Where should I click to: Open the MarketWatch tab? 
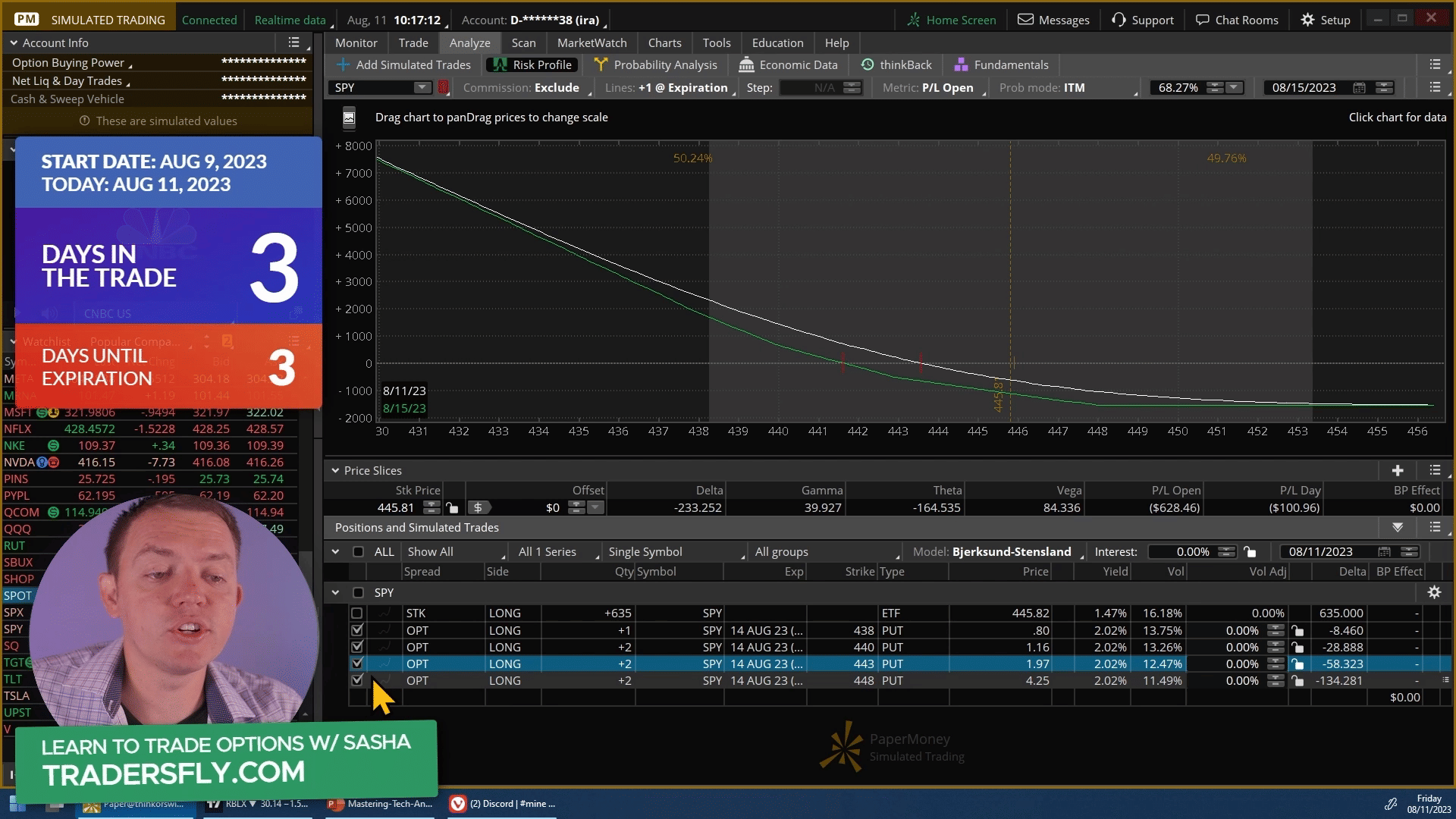point(591,43)
